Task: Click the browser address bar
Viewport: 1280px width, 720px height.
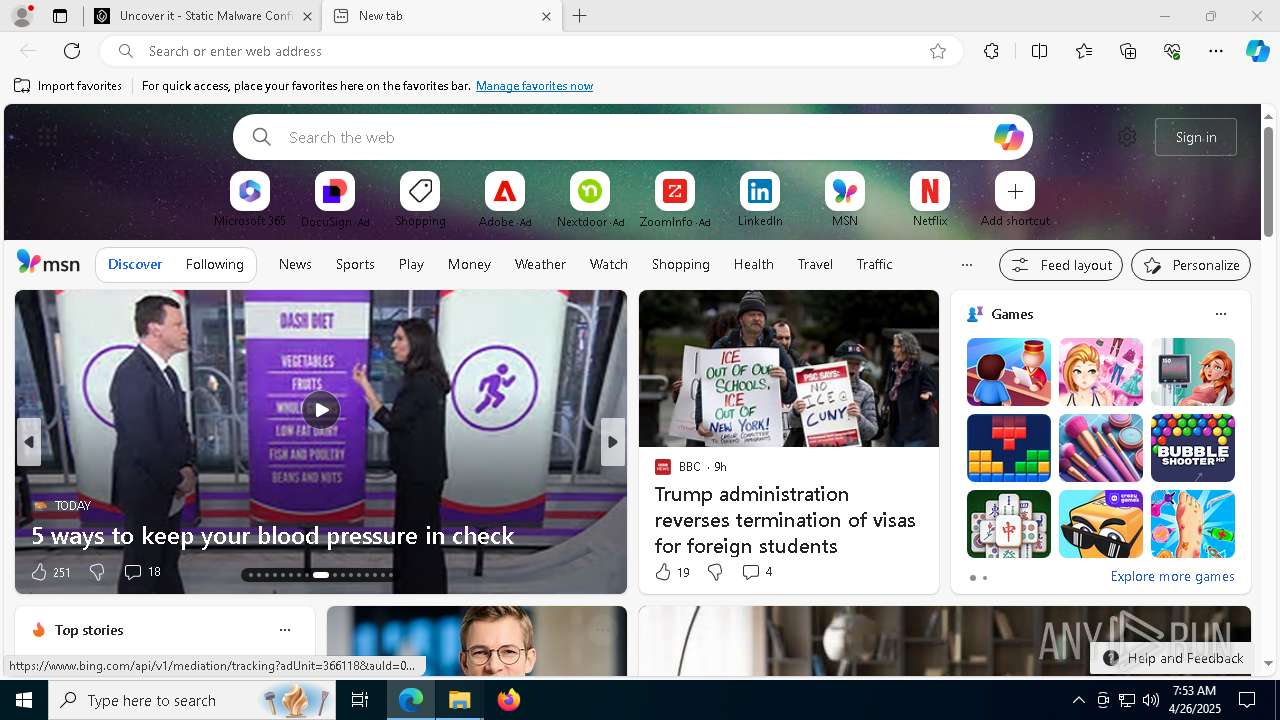Action: coord(530,51)
